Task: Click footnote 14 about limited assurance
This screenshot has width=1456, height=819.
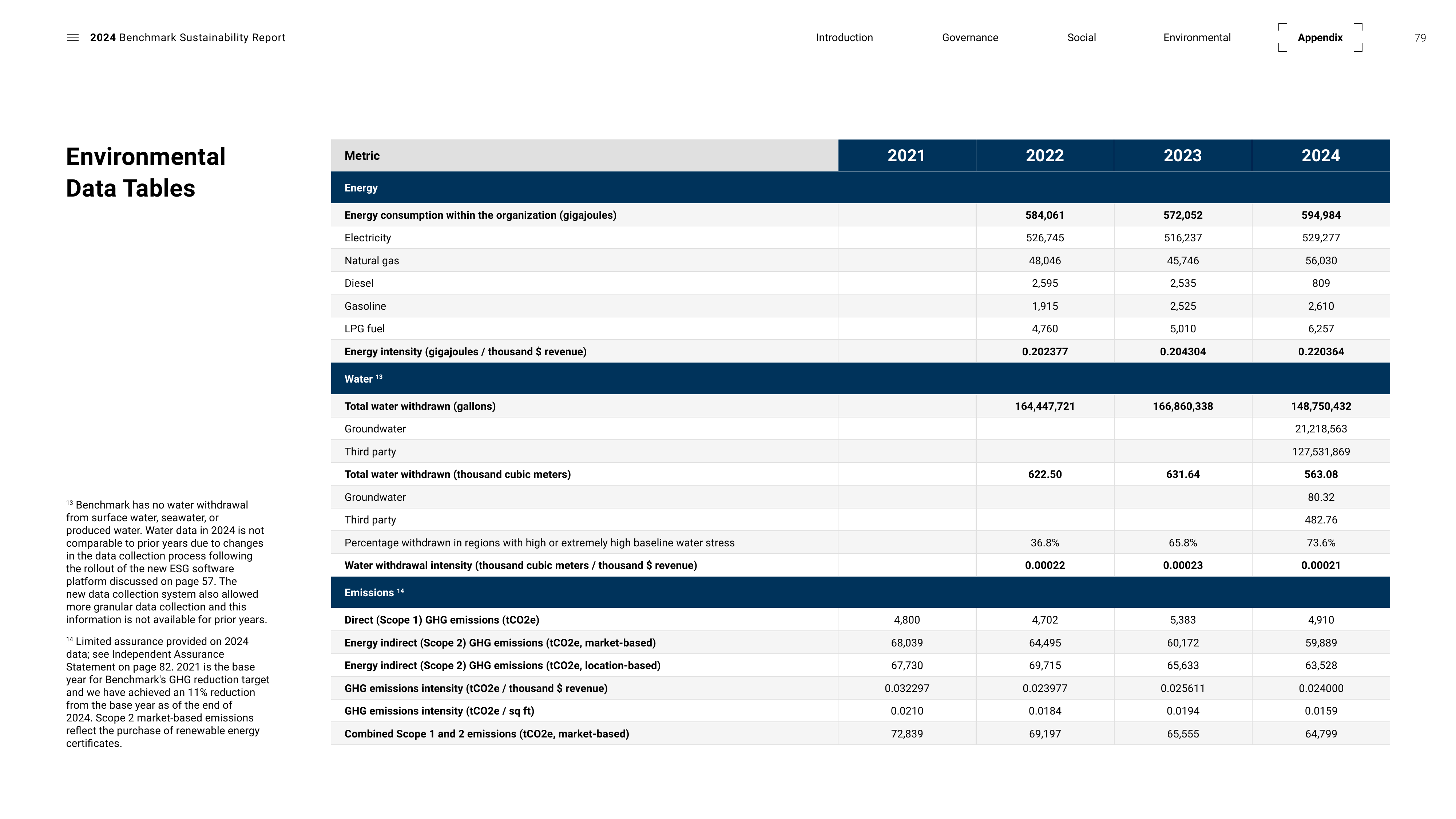Action: pos(168,692)
